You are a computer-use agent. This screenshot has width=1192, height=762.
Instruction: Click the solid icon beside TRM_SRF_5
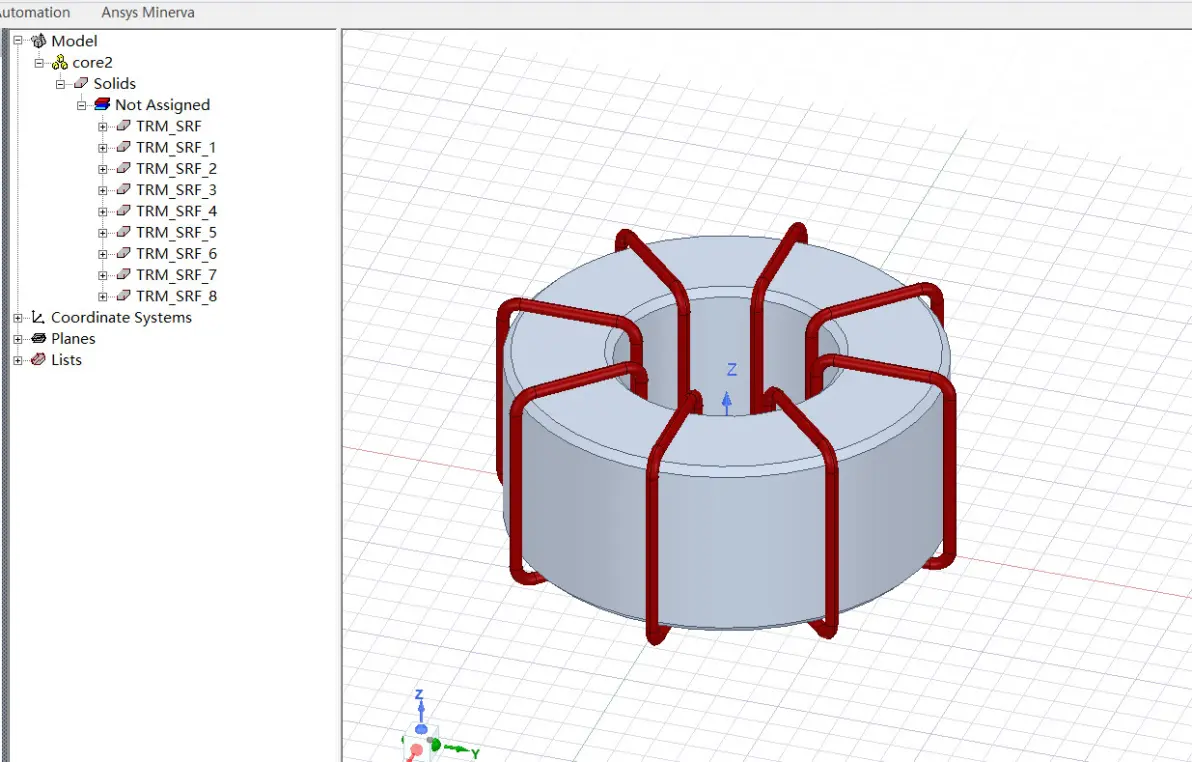124,233
